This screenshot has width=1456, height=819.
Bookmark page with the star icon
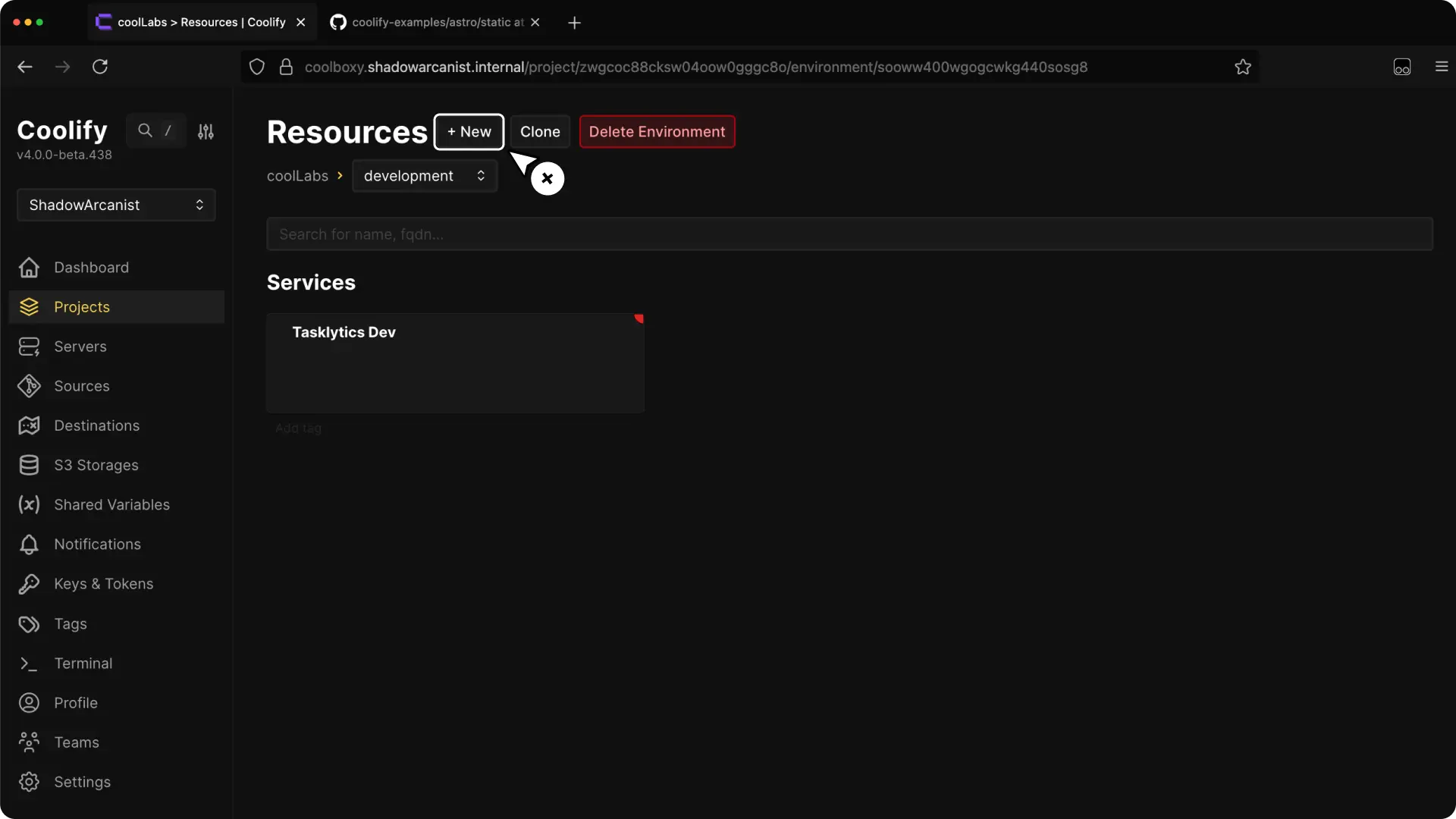click(x=1242, y=67)
